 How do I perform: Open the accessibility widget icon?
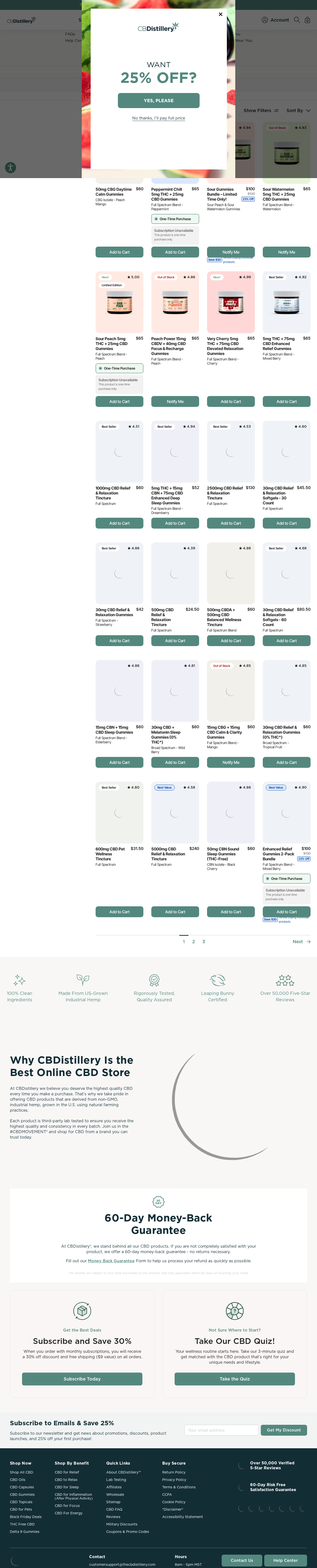tap(10, 167)
